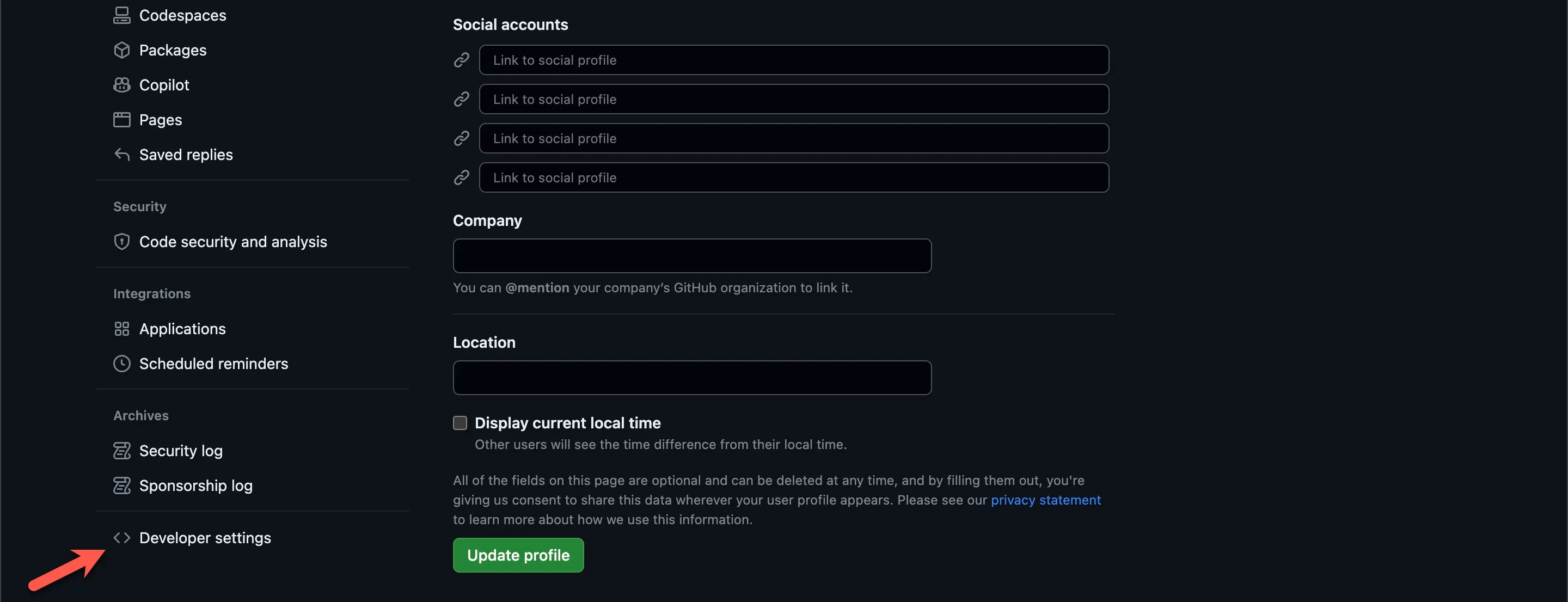
Task: Go to Code security and analysis
Action: [232, 242]
